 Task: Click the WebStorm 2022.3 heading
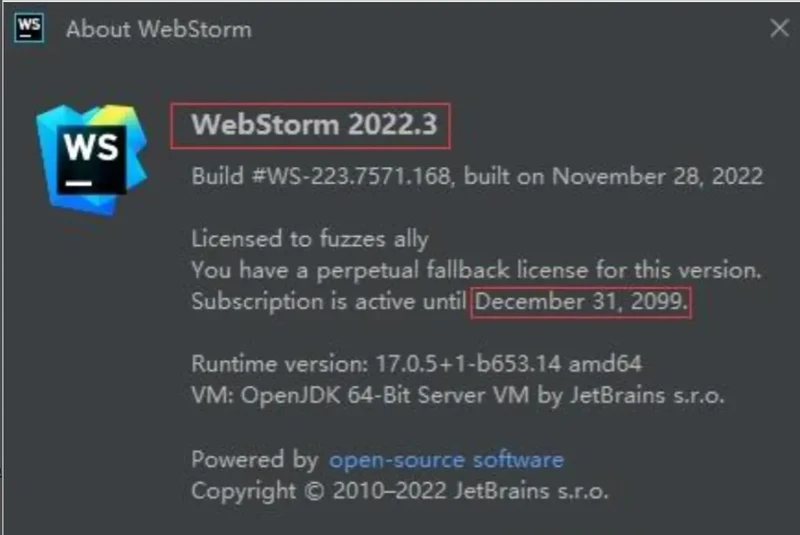click(x=314, y=124)
